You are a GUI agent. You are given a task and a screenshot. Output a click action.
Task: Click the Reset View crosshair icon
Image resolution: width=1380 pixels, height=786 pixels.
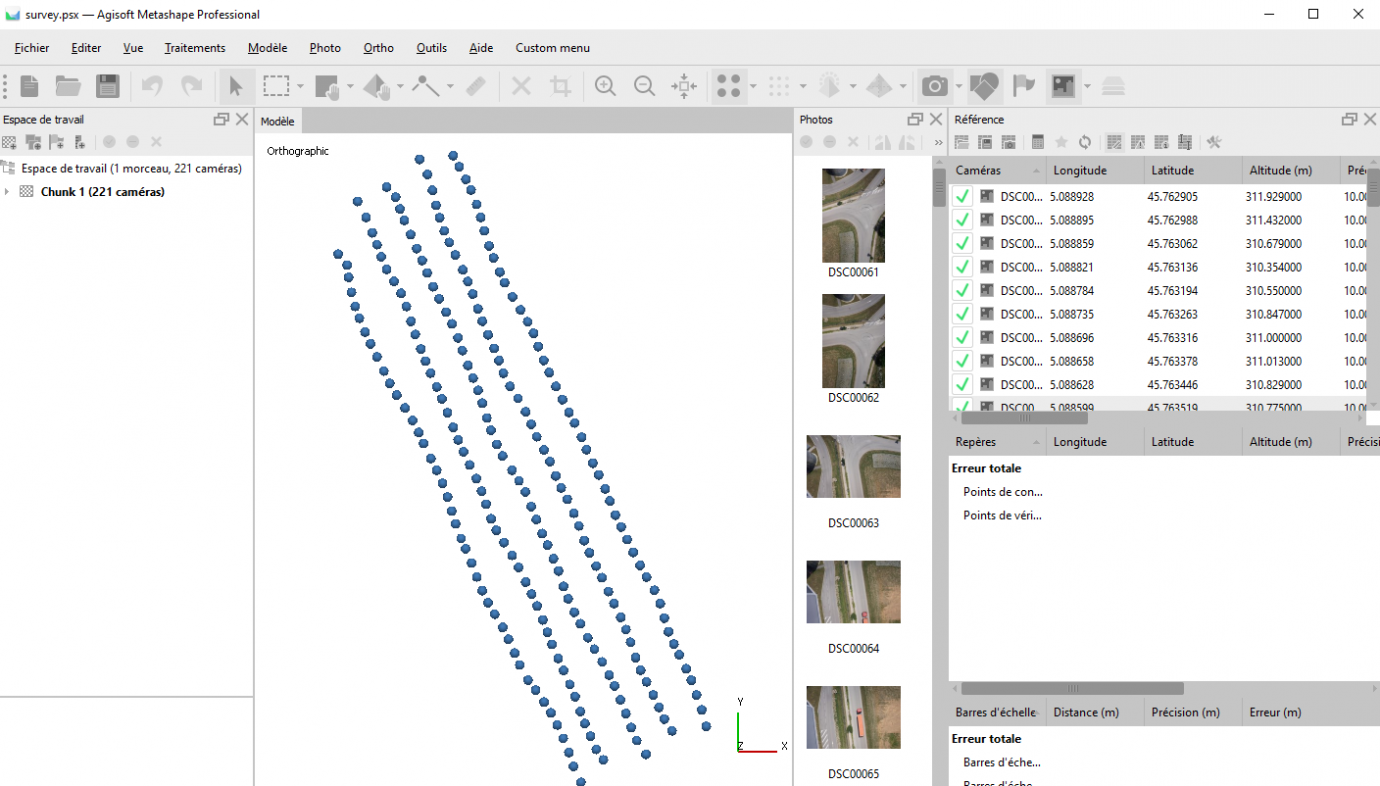tap(685, 86)
